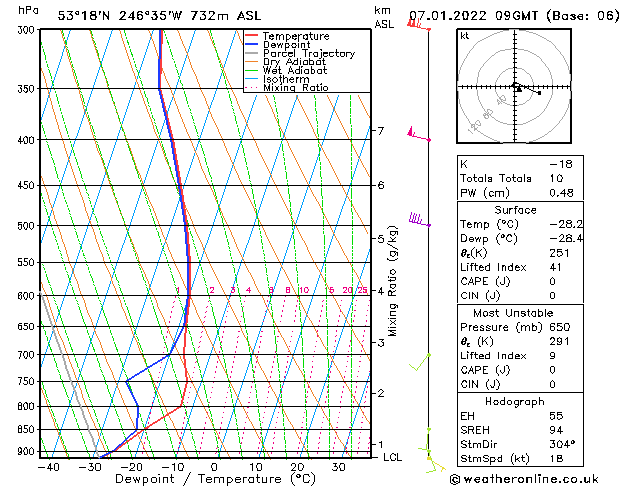
Task: Click the kt label in hodograph
Action: click(465, 36)
